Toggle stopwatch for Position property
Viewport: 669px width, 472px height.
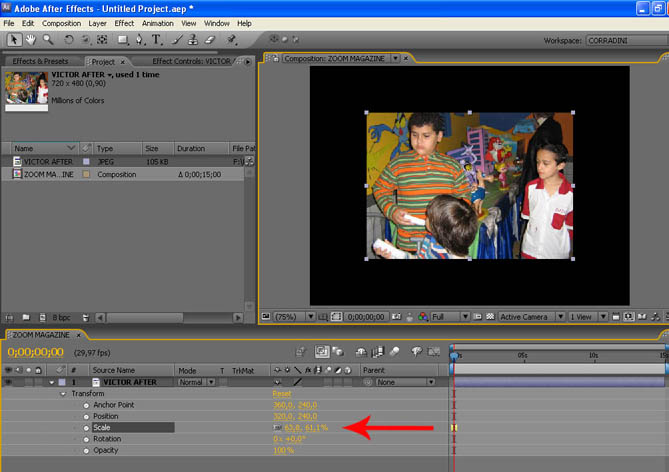pos(86,416)
